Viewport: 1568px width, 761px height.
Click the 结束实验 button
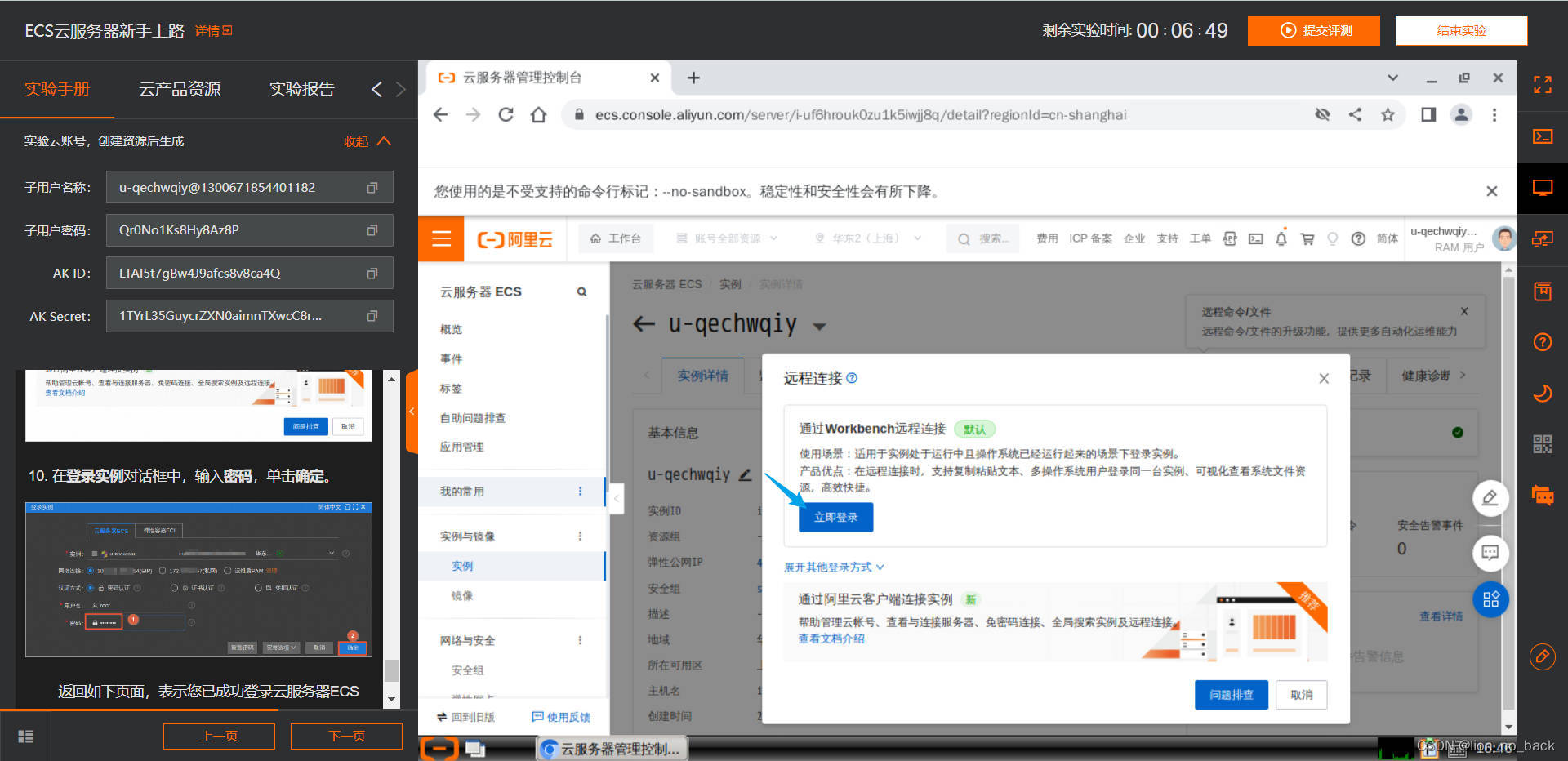coord(1461,30)
